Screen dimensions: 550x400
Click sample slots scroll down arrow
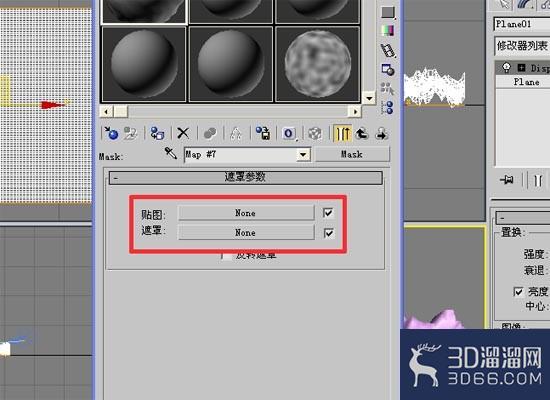[x=369, y=98]
